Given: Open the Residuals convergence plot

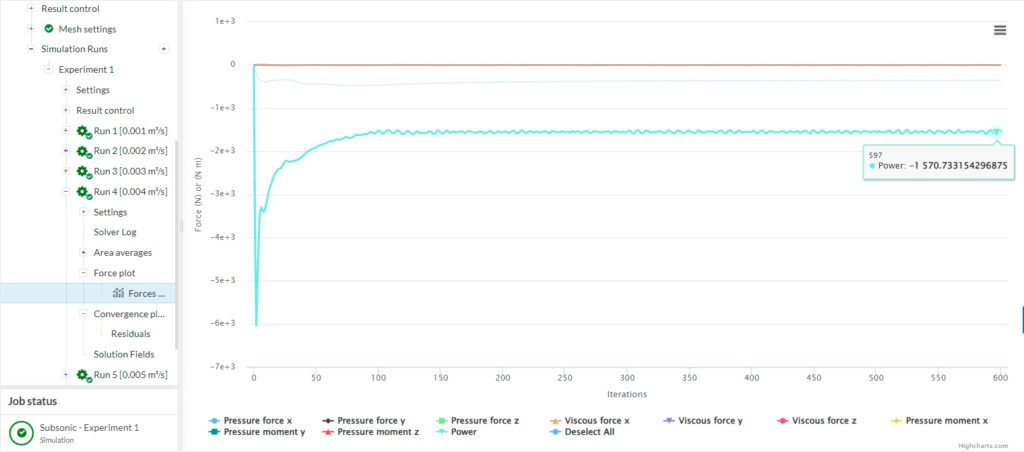Looking at the screenshot, I should coord(130,334).
